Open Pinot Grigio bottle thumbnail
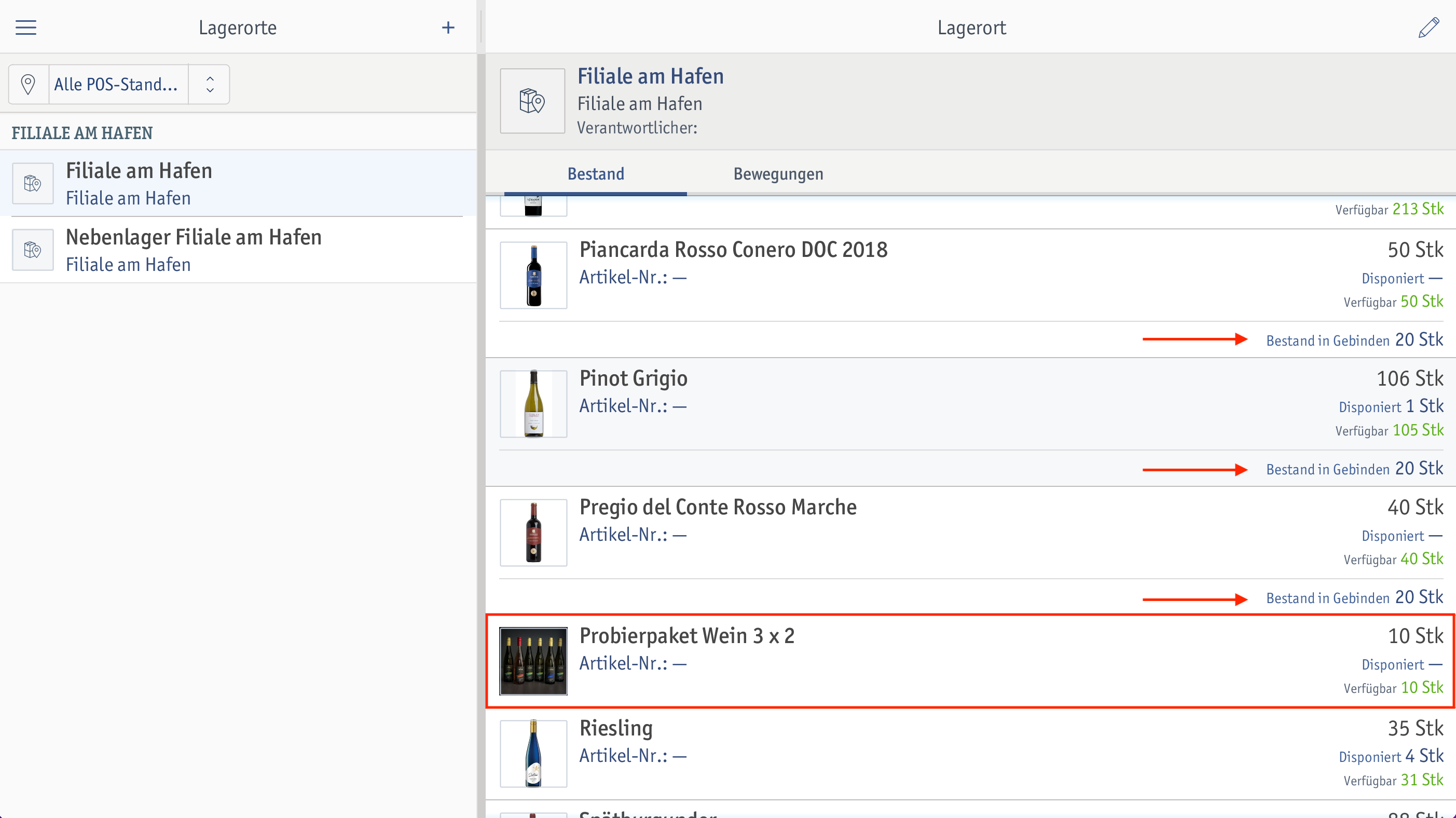Screen dimensions: 1456x818 coord(533,404)
